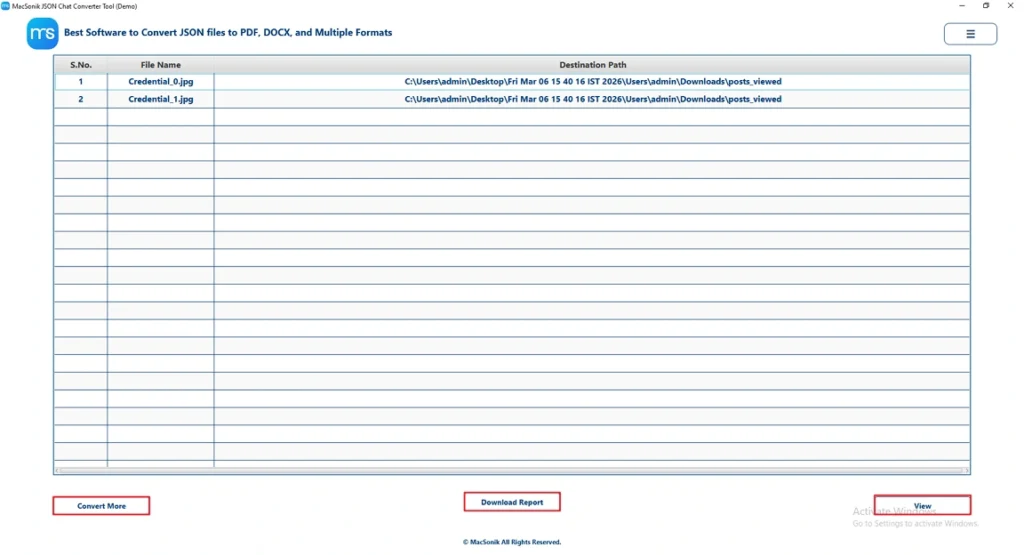Click the MacSonik All Rights Reserved footer
The width and height of the screenshot is (1024, 555).
[x=512, y=542]
